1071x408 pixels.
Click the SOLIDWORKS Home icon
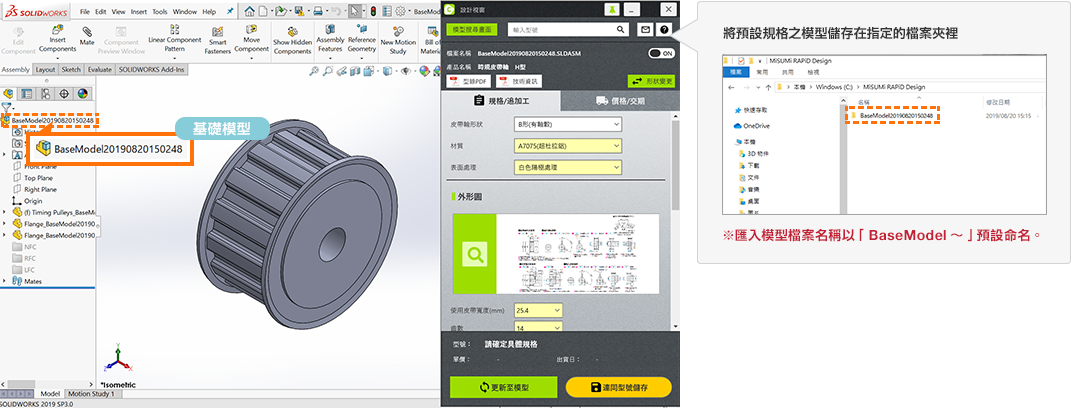tap(250, 11)
